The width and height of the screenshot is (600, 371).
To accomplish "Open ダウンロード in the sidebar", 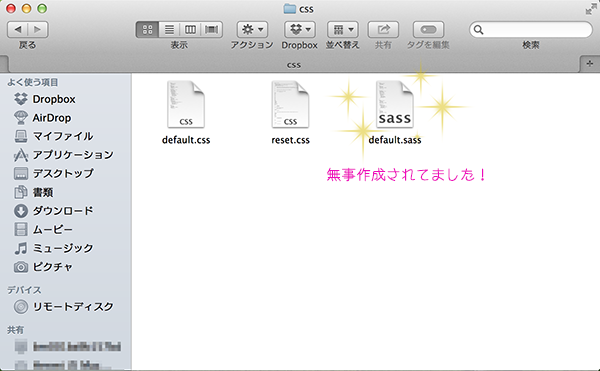I will pyautogui.click(x=54, y=211).
